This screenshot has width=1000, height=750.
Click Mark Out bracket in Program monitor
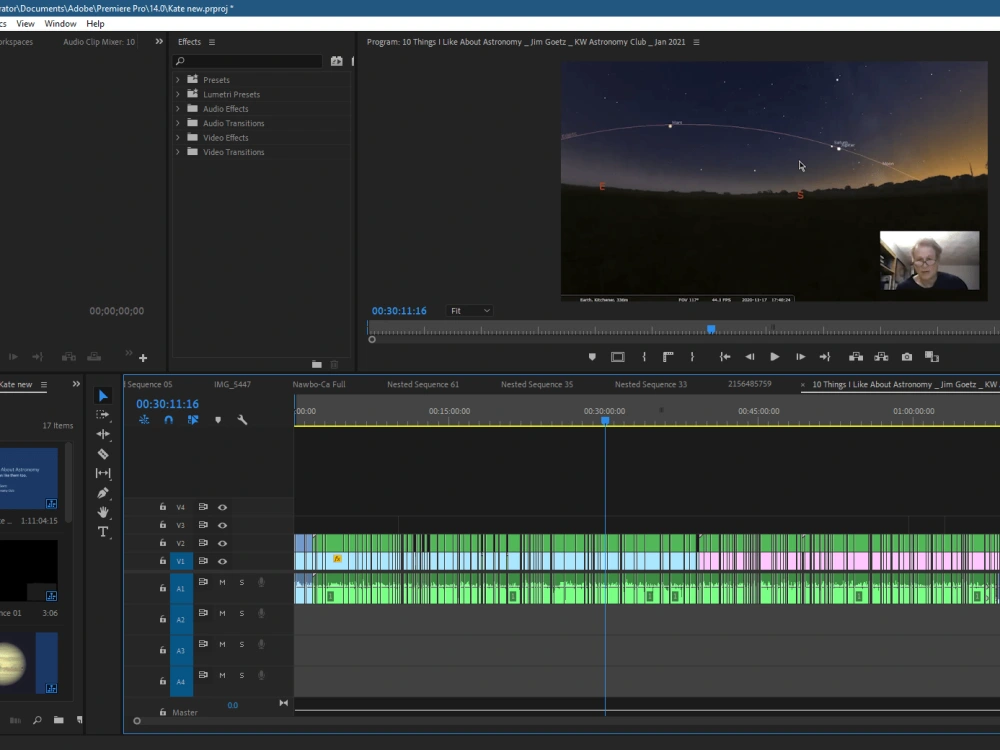point(692,357)
